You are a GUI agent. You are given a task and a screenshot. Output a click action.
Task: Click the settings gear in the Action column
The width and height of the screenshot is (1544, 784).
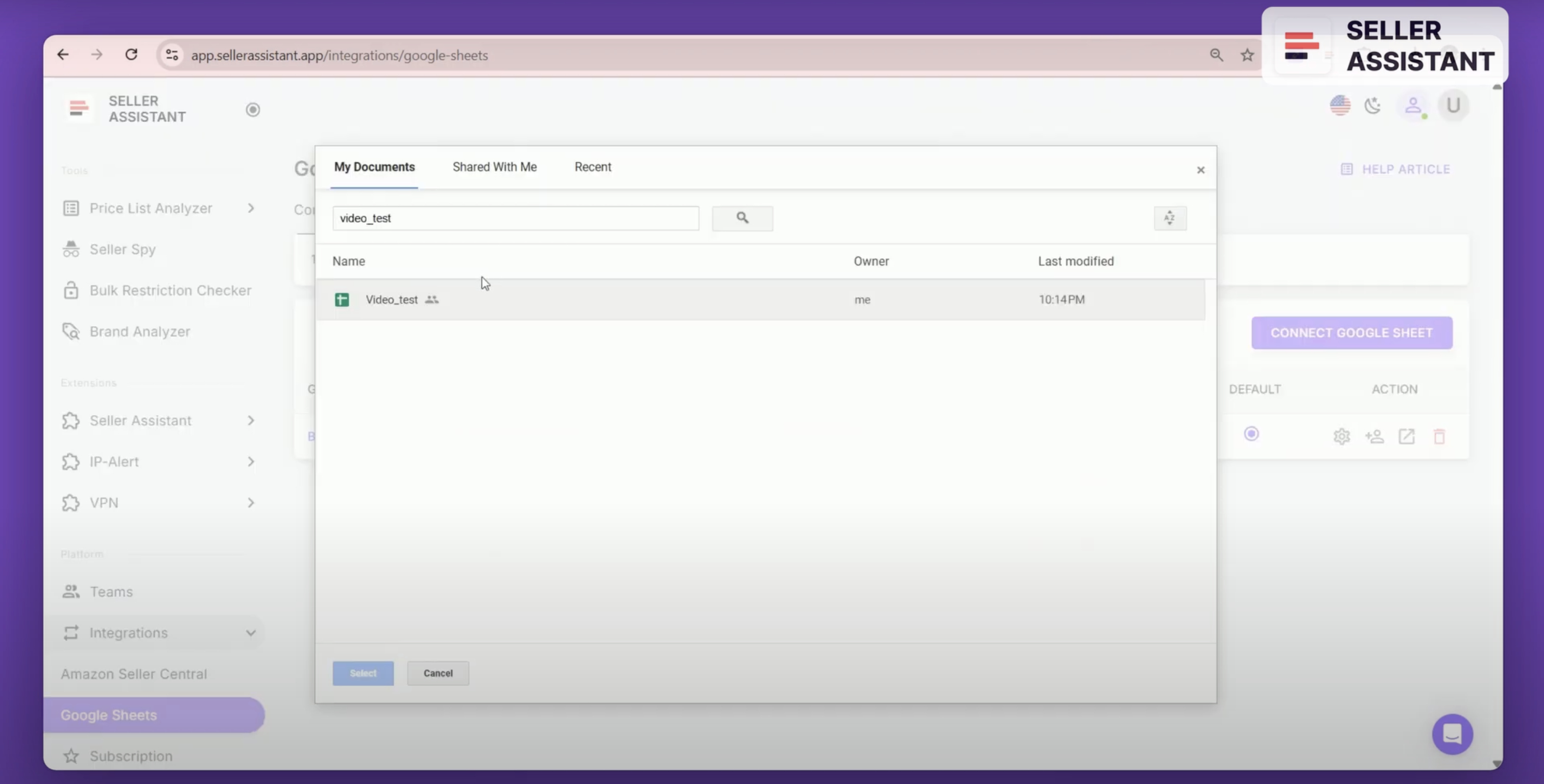tap(1342, 436)
